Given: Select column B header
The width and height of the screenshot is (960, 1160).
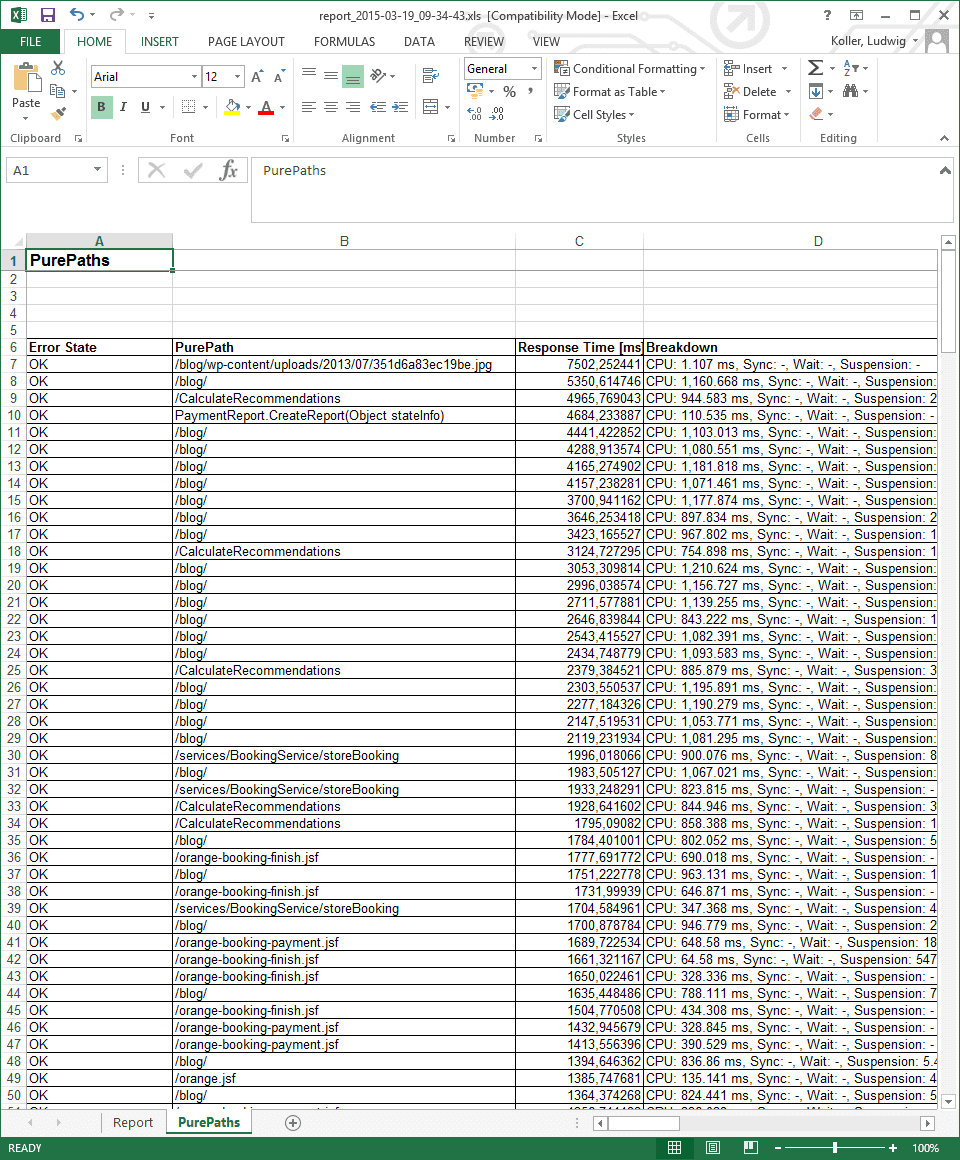Looking at the screenshot, I should 344,241.
